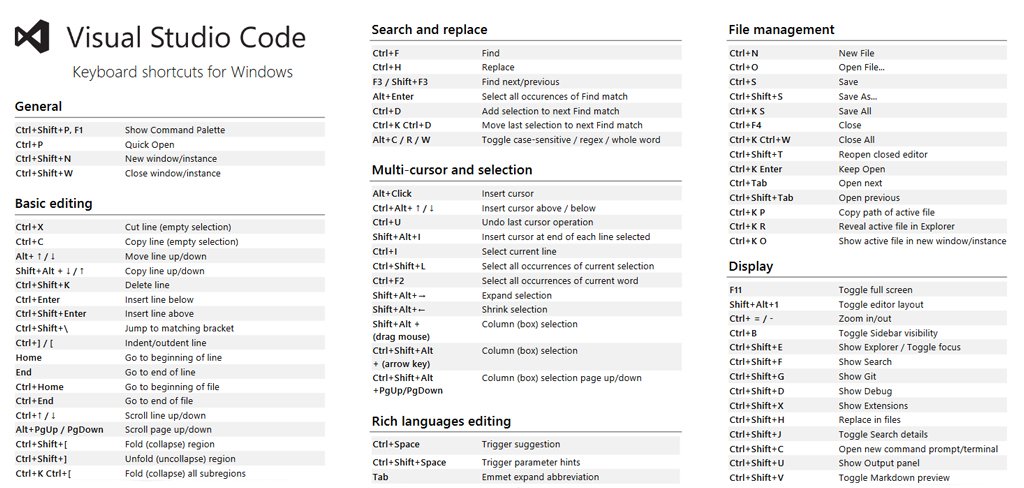The height and width of the screenshot is (488, 1024).
Task: Select the 'Rich languages editing' heading
Action: tap(441, 421)
